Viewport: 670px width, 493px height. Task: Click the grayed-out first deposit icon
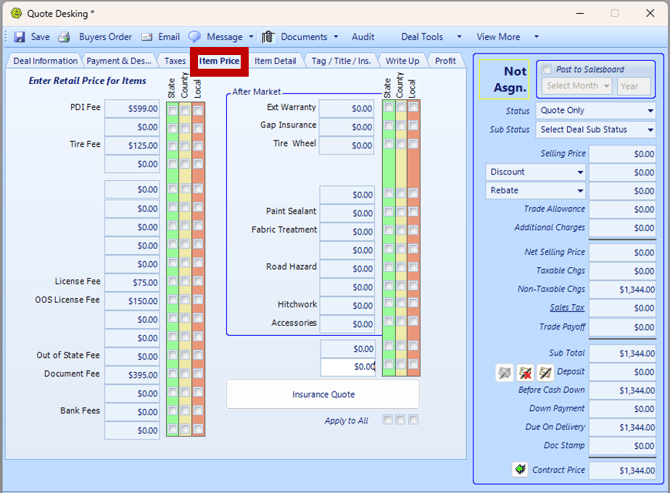tap(506, 372)
